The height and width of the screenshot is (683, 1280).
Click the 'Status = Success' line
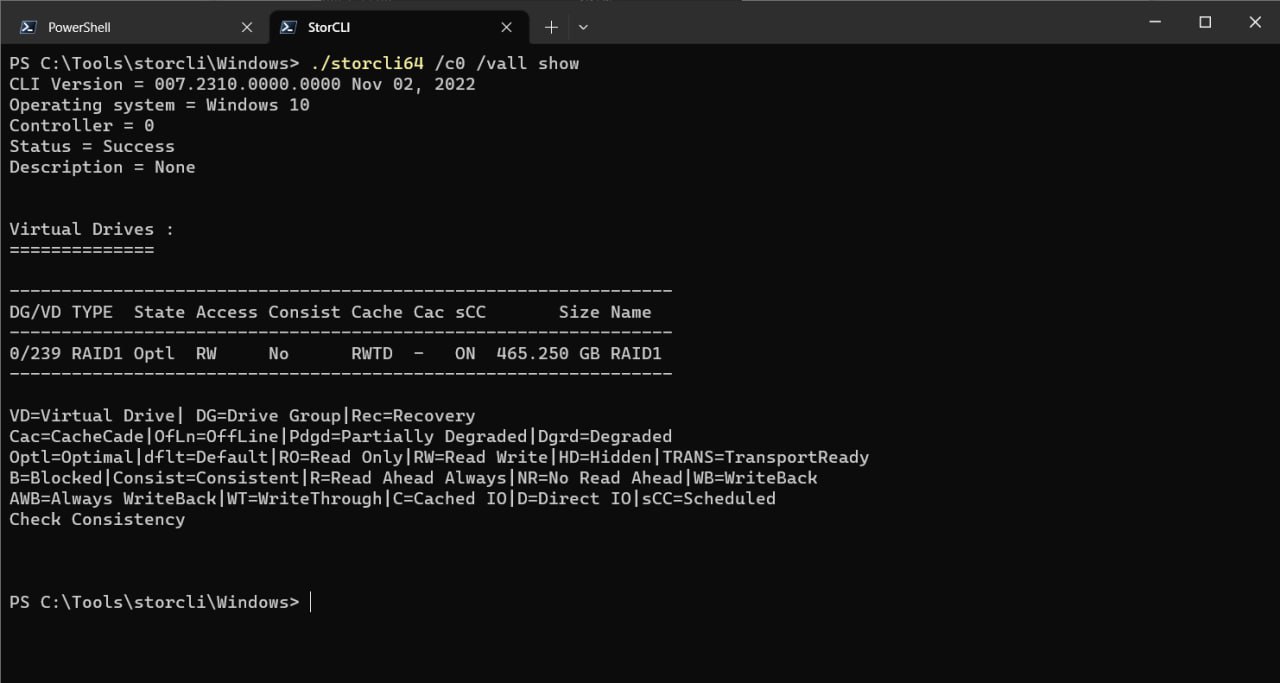(x=92, y=146)
